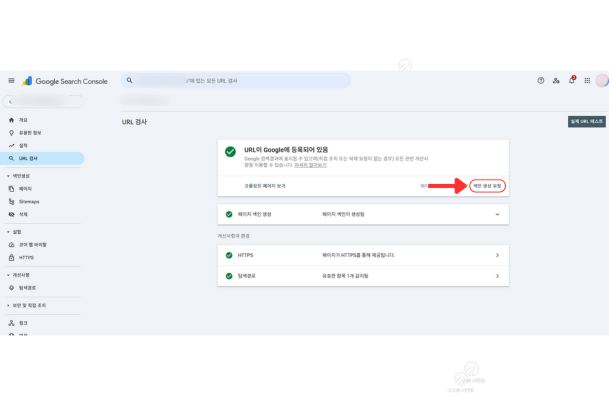609x406 pixels.
Task: Click the 색인 생성 요청 button
Action: click(487, 186)
